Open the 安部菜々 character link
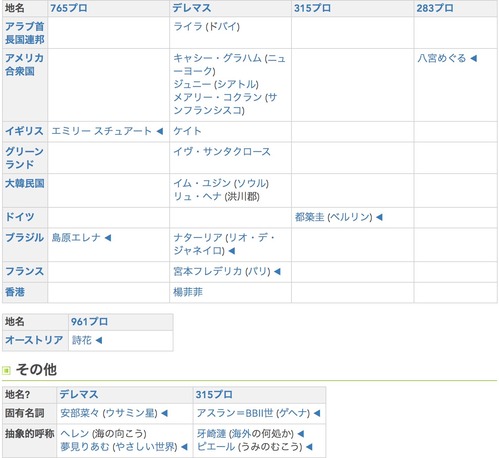Image resolution: width=499 pixels, height=458 pixels. (80, 413)
